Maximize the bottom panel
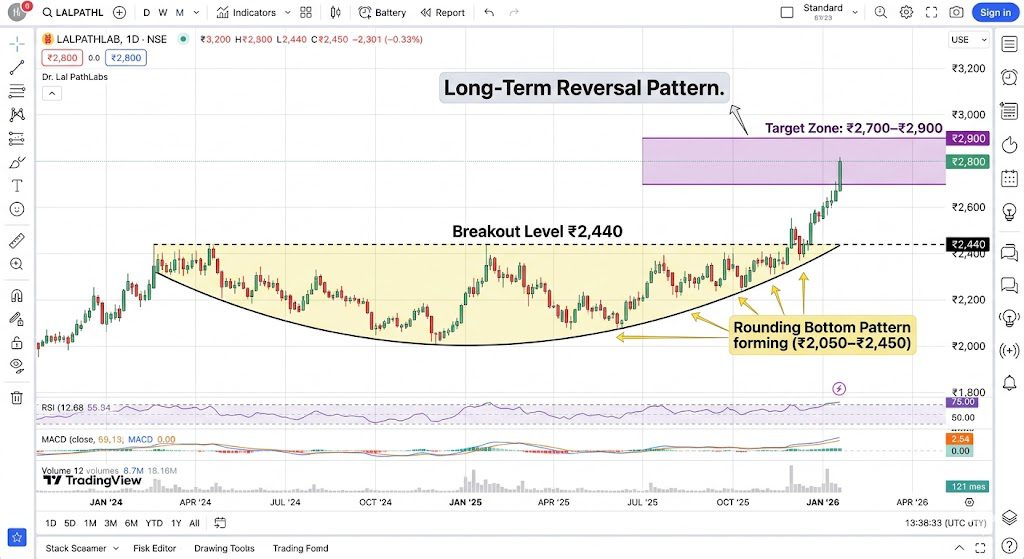 980,548
